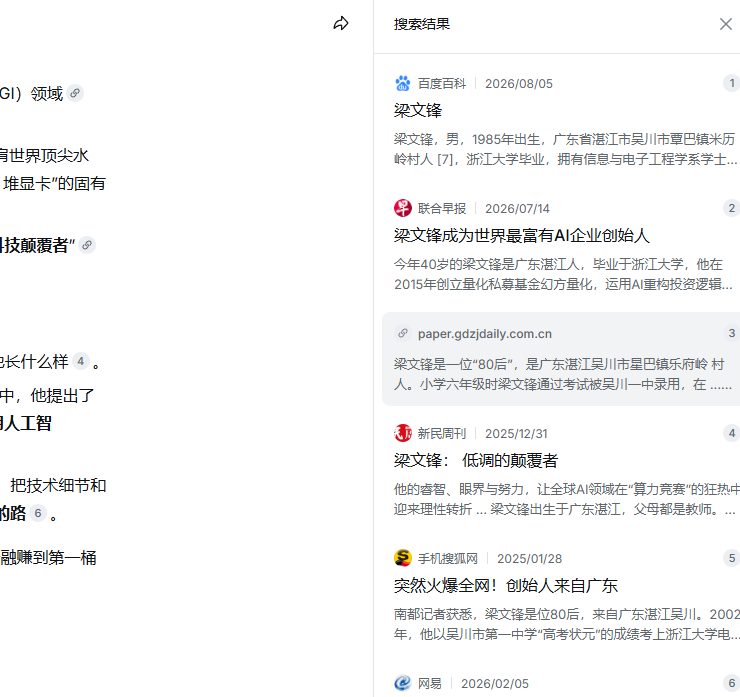740x697 pixels.
Task: Open 突然火爆全网！创始人来自广东 article
Action: (505, 585)
